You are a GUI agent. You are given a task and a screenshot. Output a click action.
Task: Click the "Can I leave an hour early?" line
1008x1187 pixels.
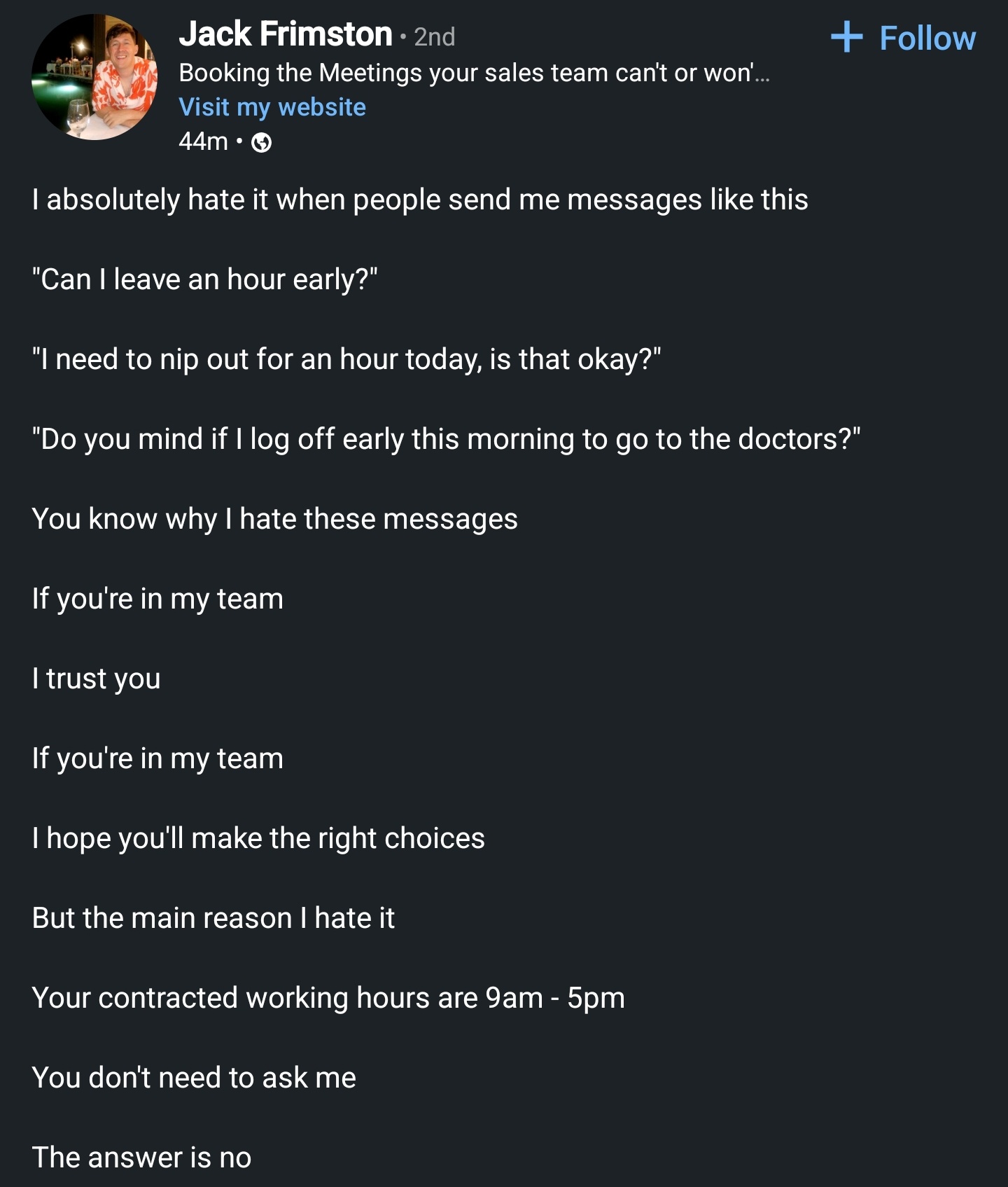coord(204,279)
